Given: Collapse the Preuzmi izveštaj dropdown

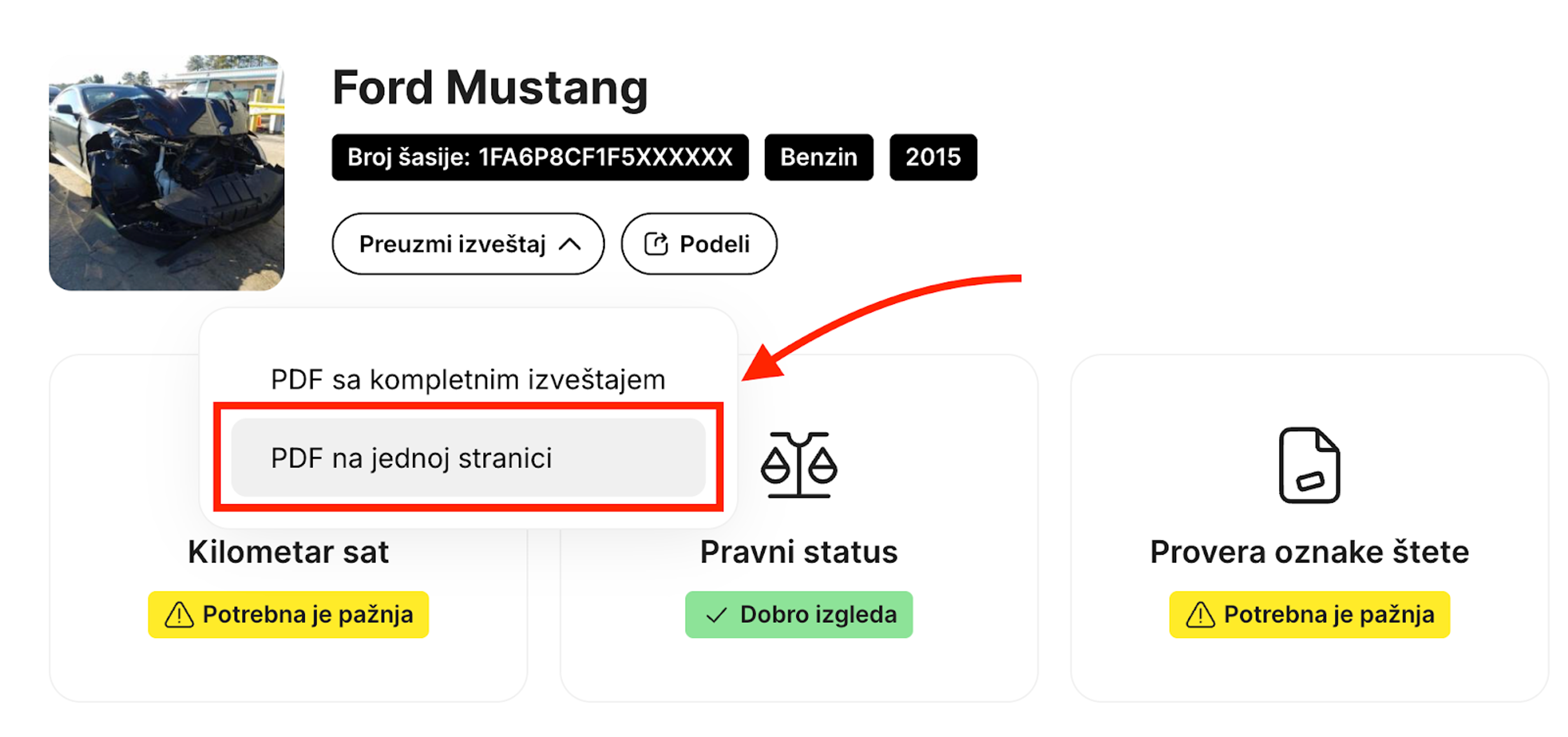Looking at the screenshot, I should (x=468, y=243).
